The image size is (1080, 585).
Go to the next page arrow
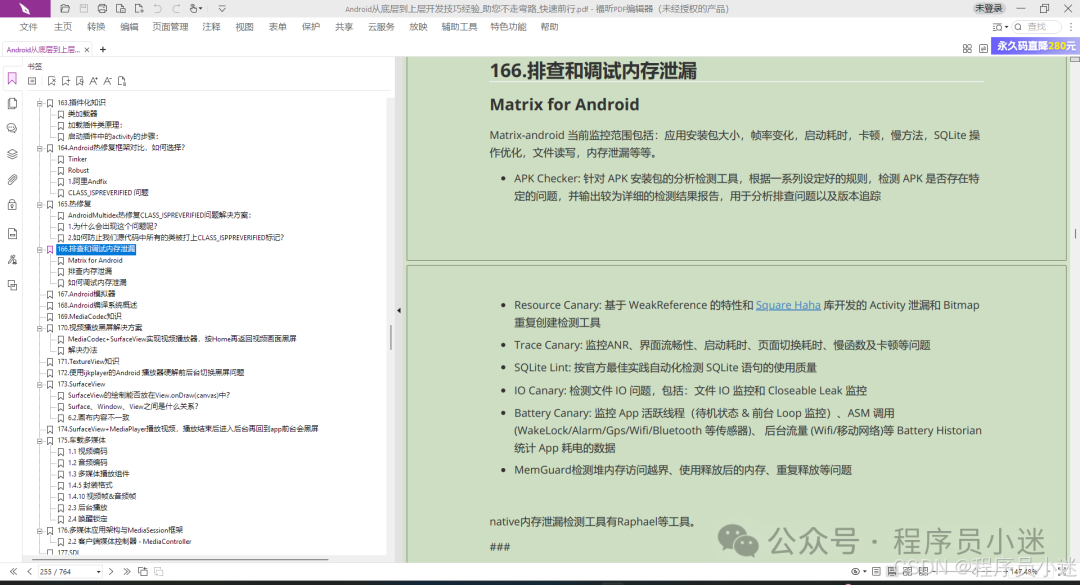111,571
